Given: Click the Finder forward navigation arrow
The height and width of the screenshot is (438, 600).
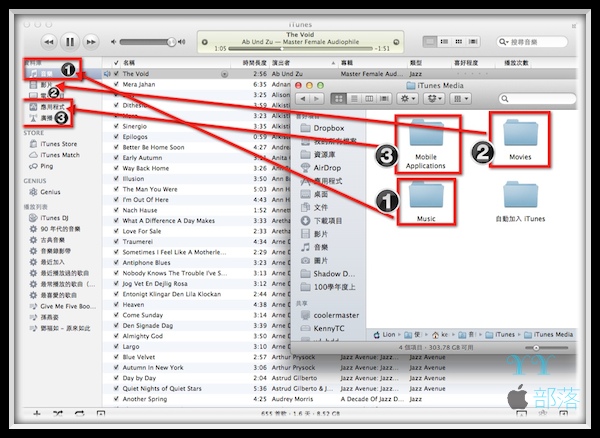Looking at the screenshot, I should pyautogui.click(x=317, y=99).
